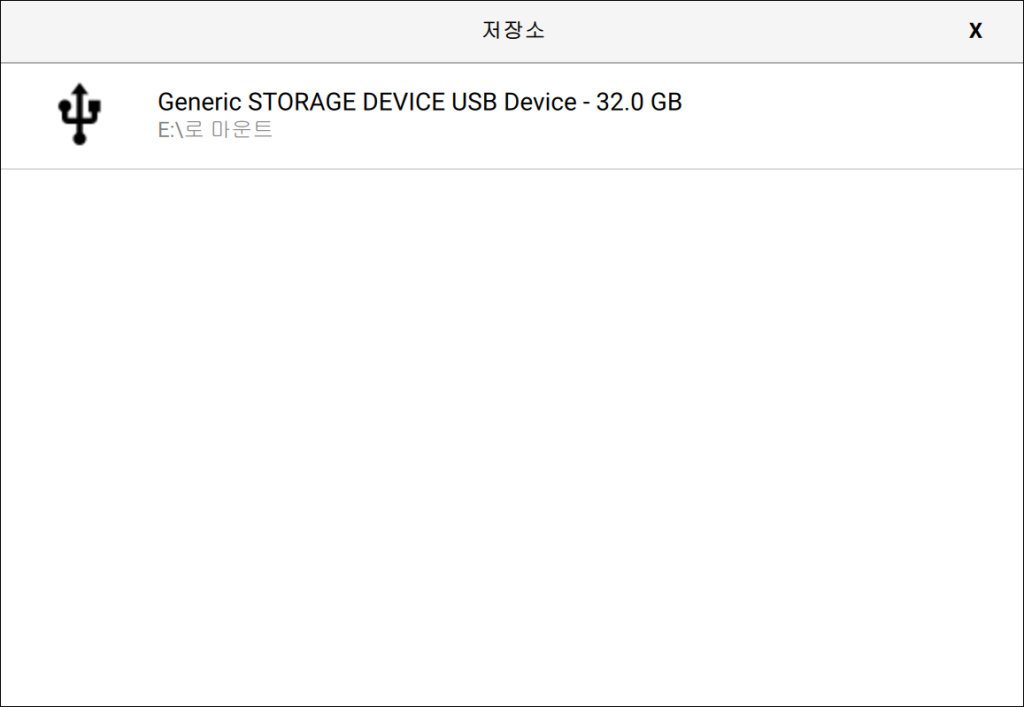The image size is (1024, 707).
Task: Click the round base of the USB symbol
Action: coord(80,138)
